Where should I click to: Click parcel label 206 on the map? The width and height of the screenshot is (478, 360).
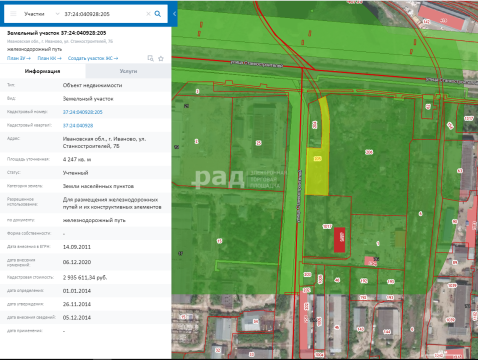tap(369, 152)
